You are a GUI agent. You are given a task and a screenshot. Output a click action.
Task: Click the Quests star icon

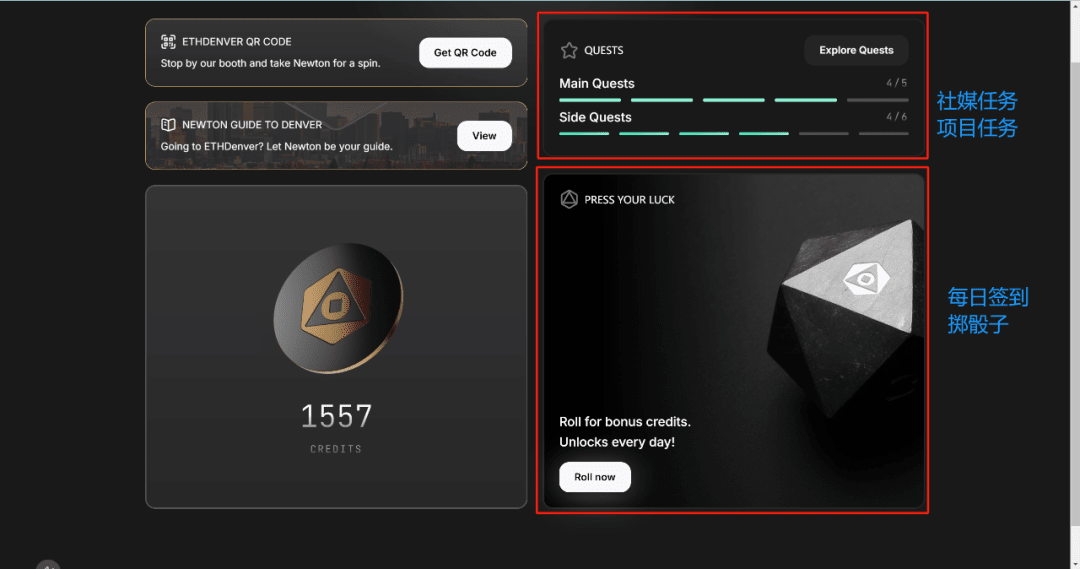coord(569,50)
